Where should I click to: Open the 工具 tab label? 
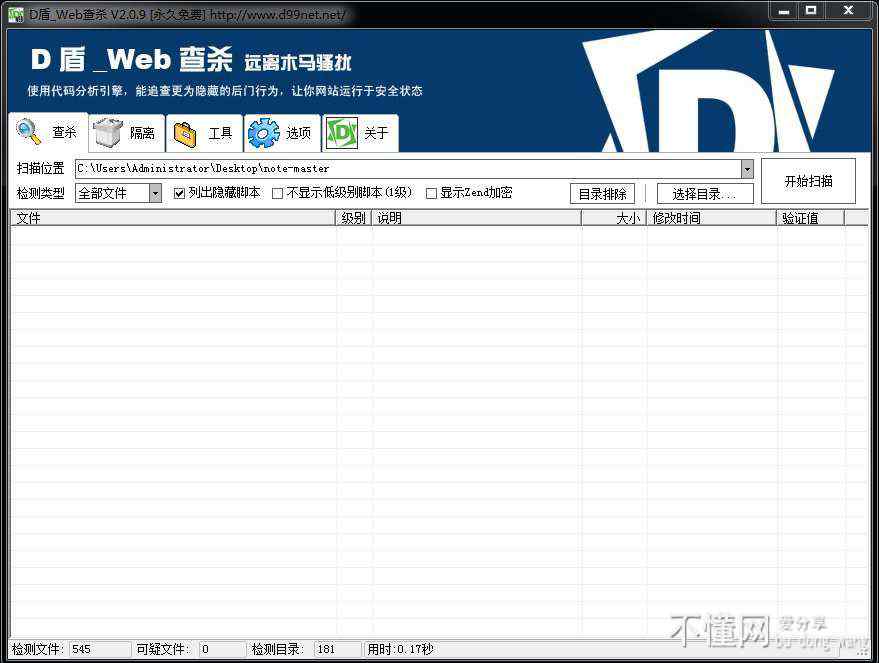[220, 133]
